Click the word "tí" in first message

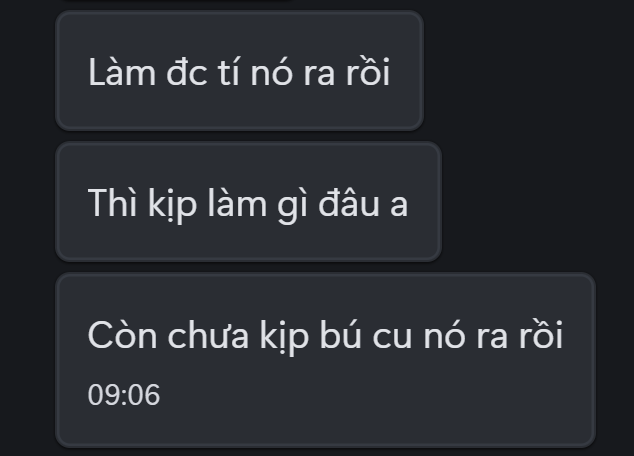click(229, 72)
